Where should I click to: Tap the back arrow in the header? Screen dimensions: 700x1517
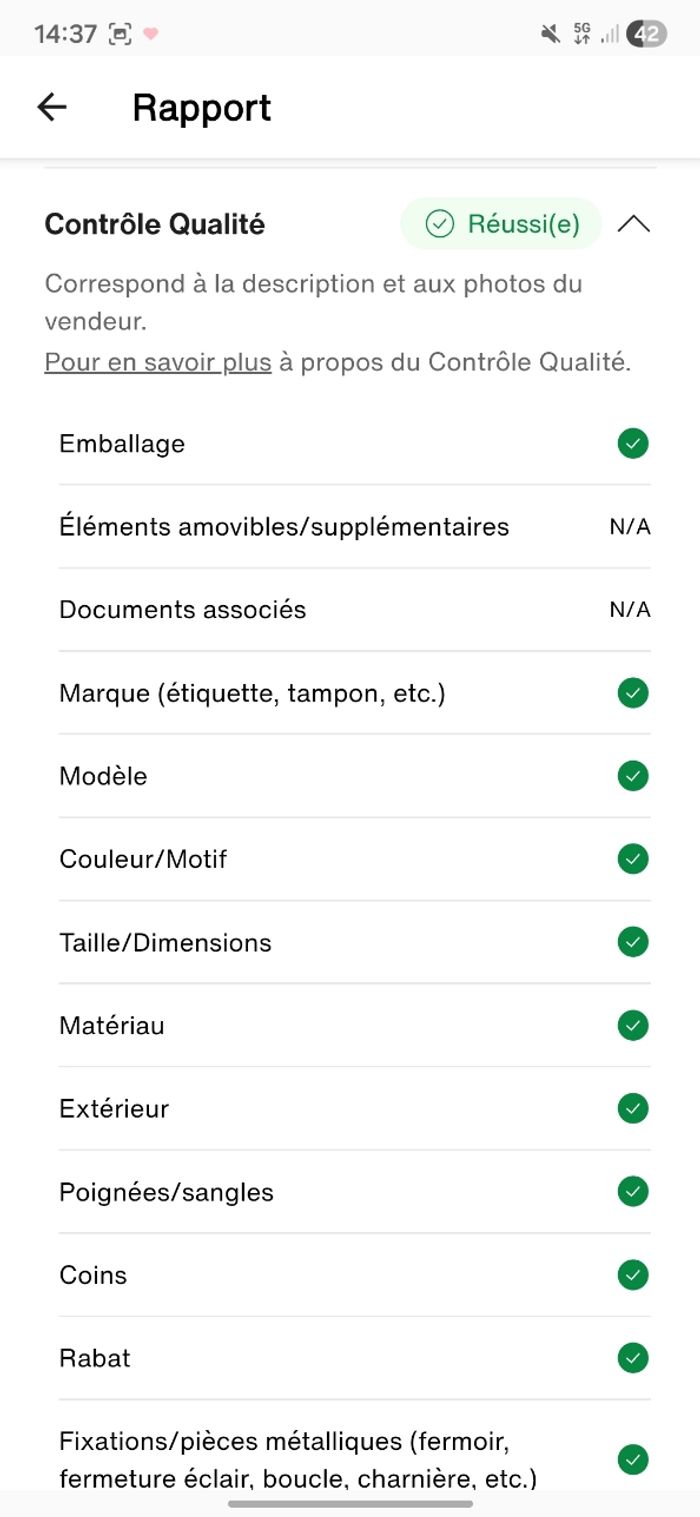coord(52,107)
